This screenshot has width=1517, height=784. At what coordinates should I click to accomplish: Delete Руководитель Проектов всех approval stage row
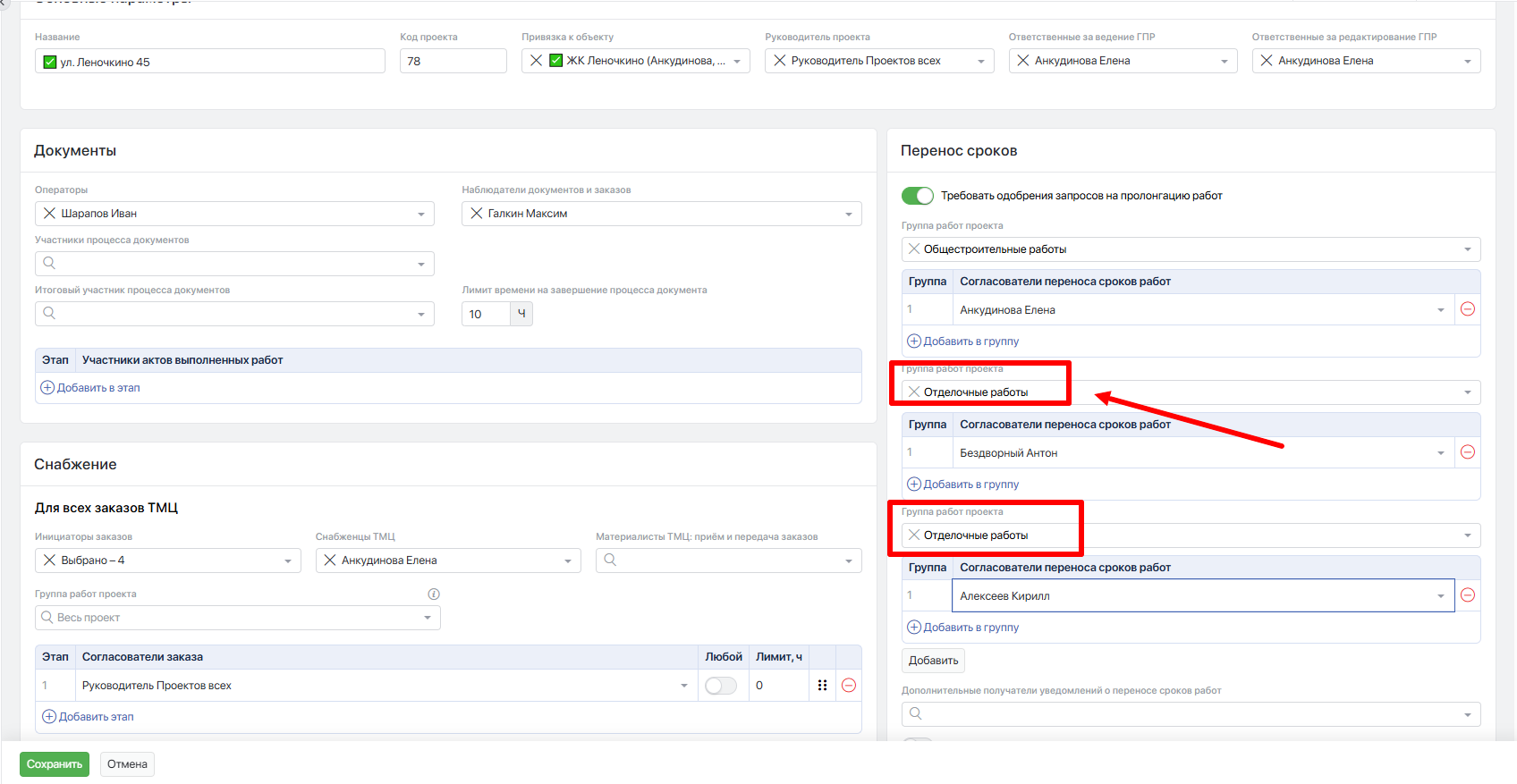coord(849,686)
